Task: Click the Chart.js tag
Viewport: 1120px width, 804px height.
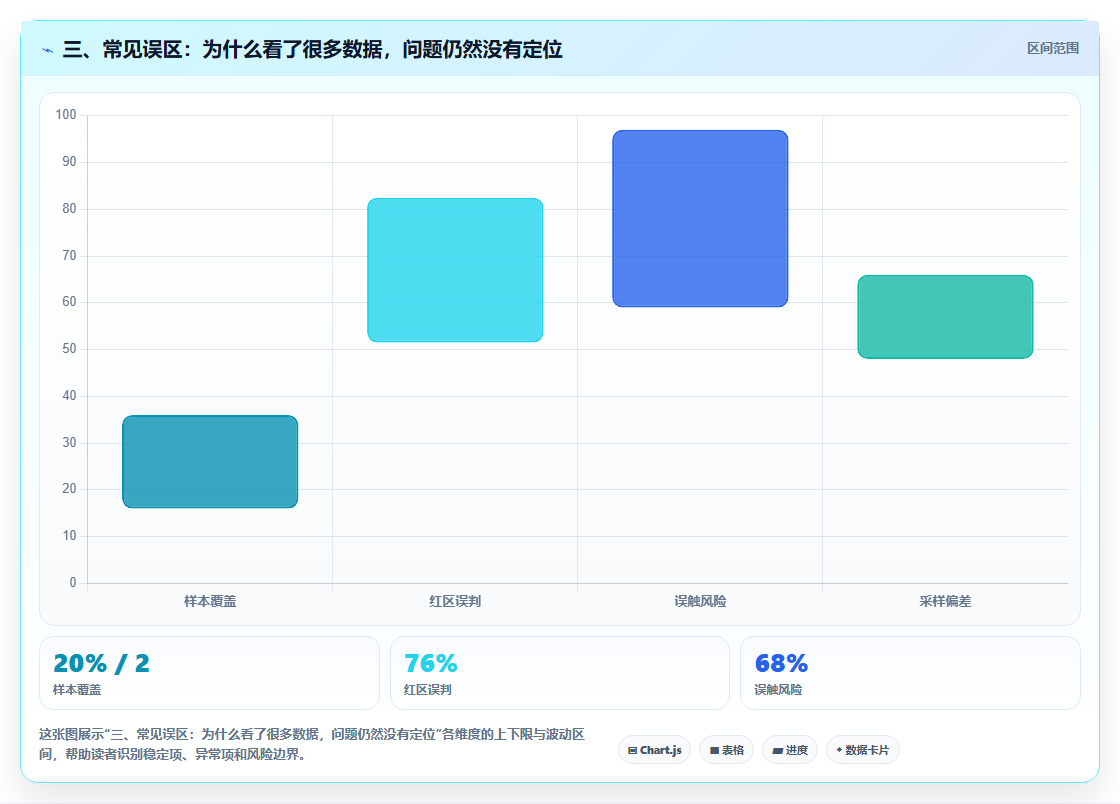Action: (x=654, y=750)
